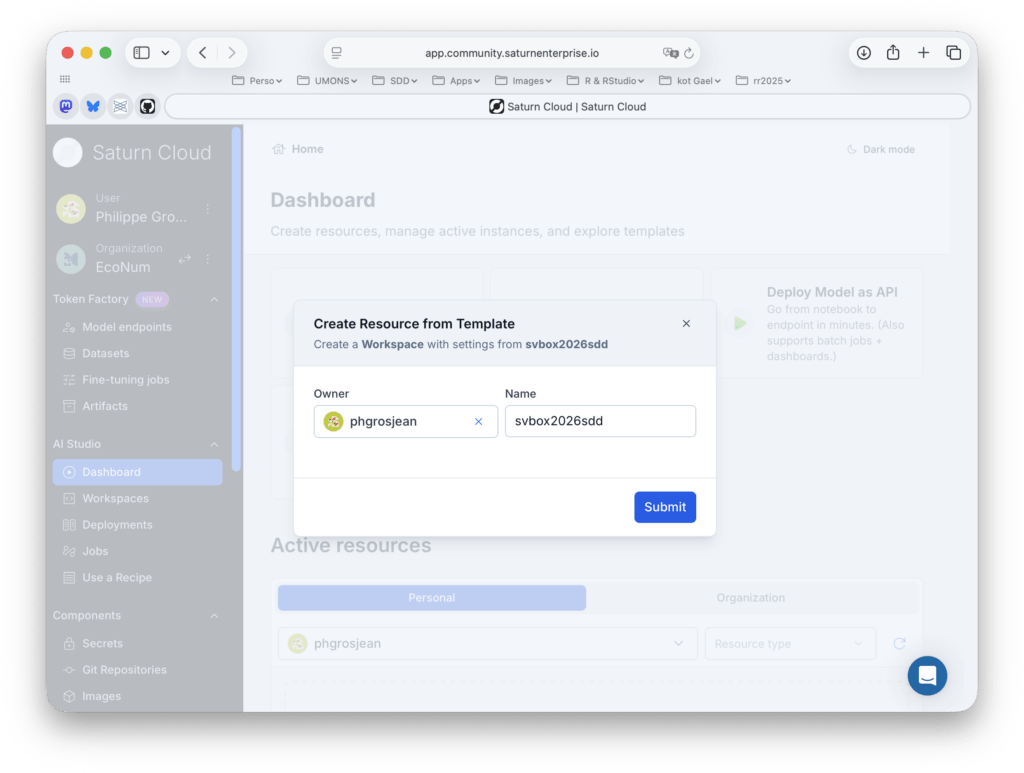Click the Safari downloads icon
The height and width of the screenshot is (773, 1024).
(x=863, y=53)
